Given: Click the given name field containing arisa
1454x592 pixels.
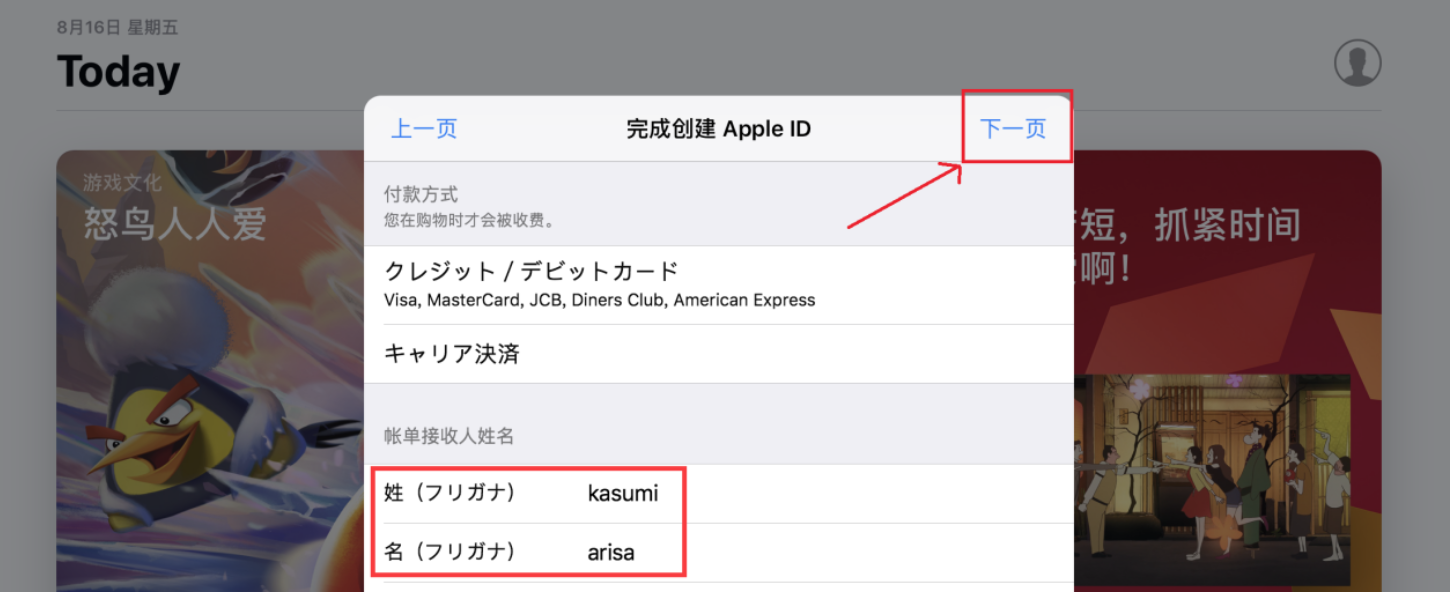Looking at the screenshot, I should 611,552.
